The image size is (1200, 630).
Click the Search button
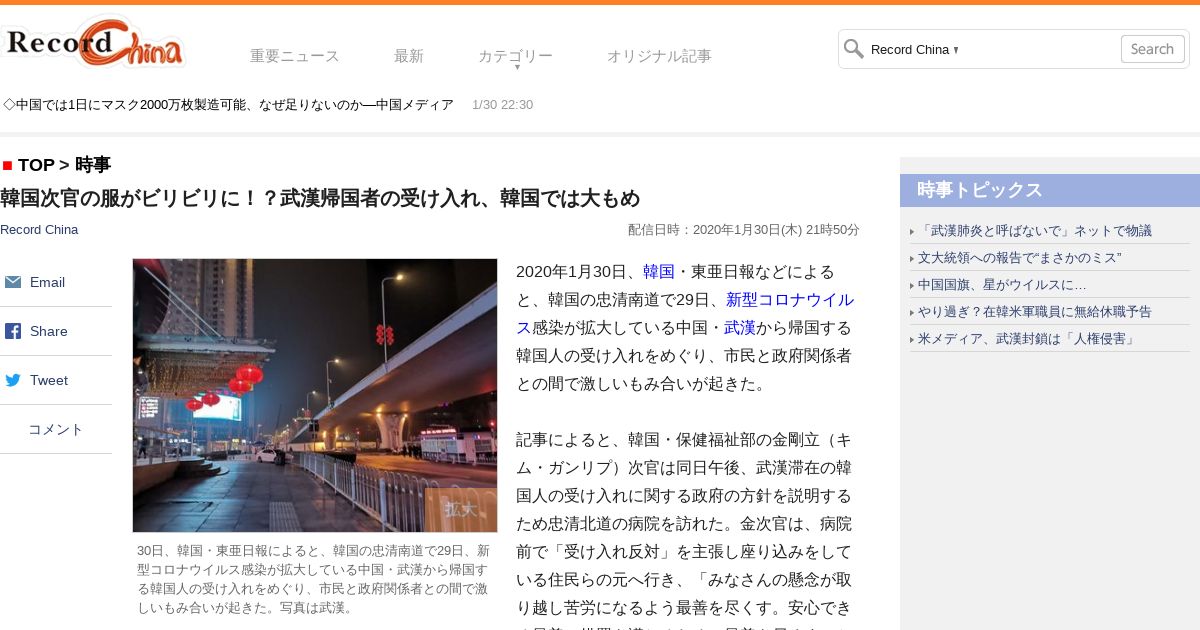pos(1152,49)
